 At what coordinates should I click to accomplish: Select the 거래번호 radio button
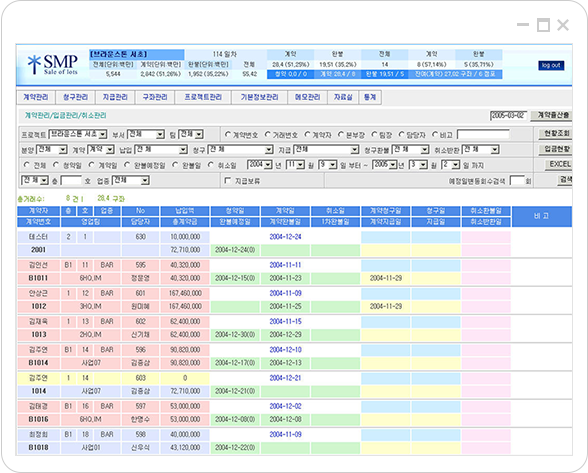267,134
